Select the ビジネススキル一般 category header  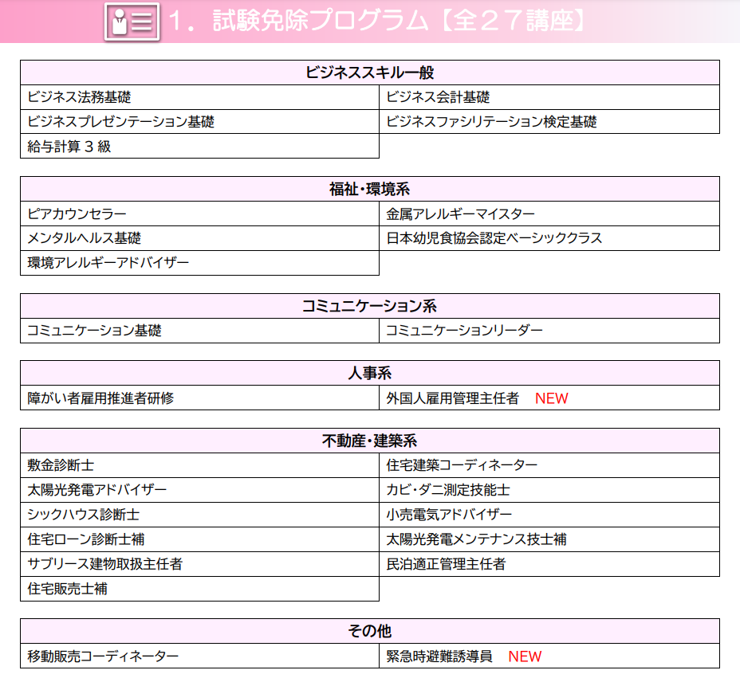tap(370, 73)
